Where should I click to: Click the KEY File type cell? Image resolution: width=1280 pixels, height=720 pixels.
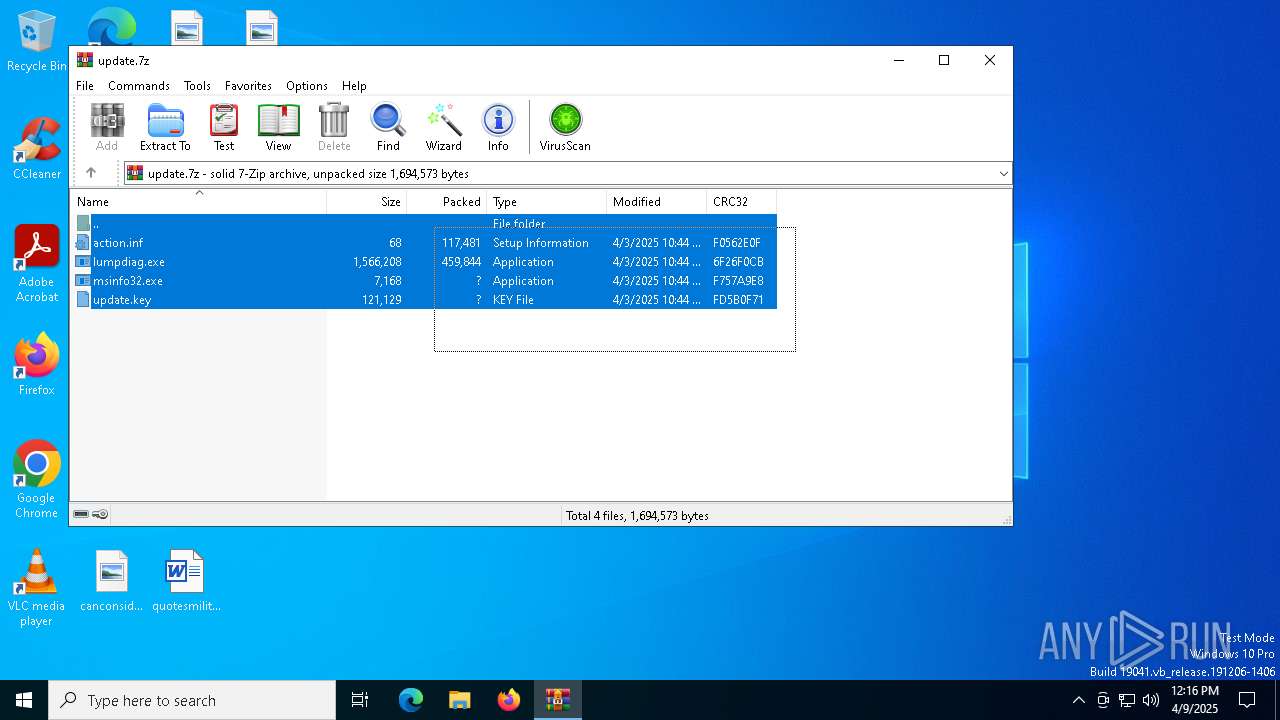(513, 300)
